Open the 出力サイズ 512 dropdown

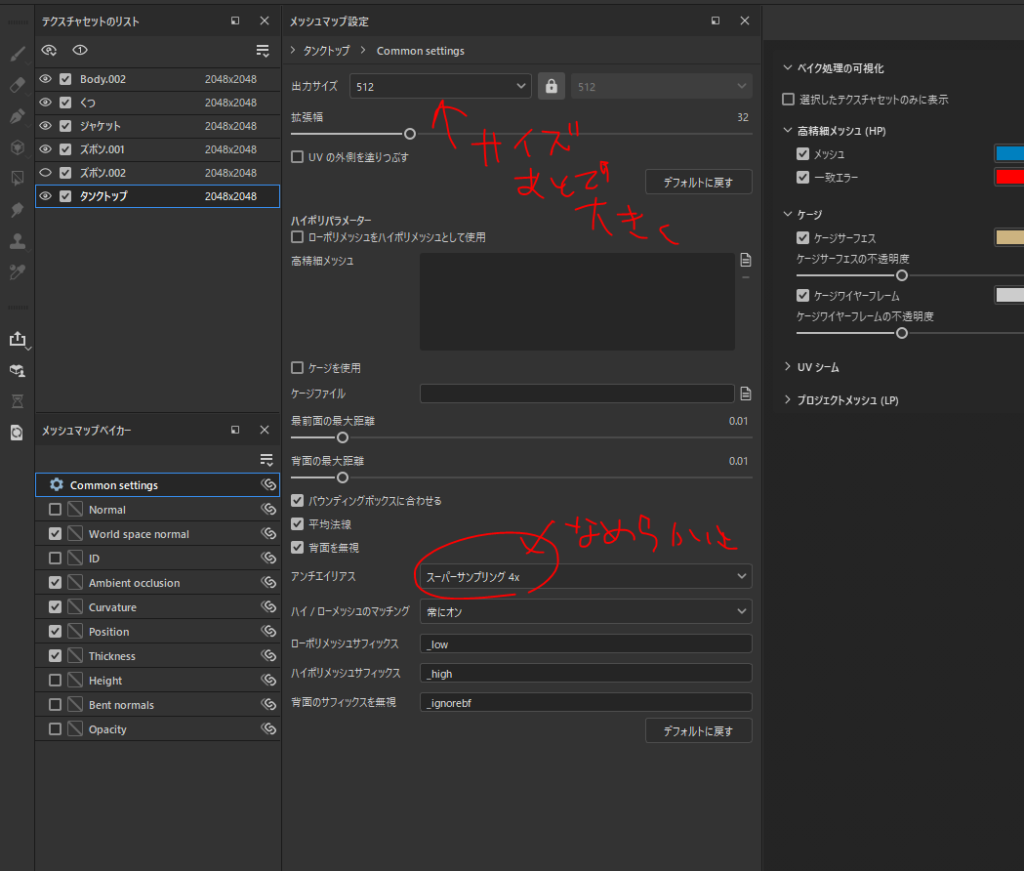(x=440, y=87)
